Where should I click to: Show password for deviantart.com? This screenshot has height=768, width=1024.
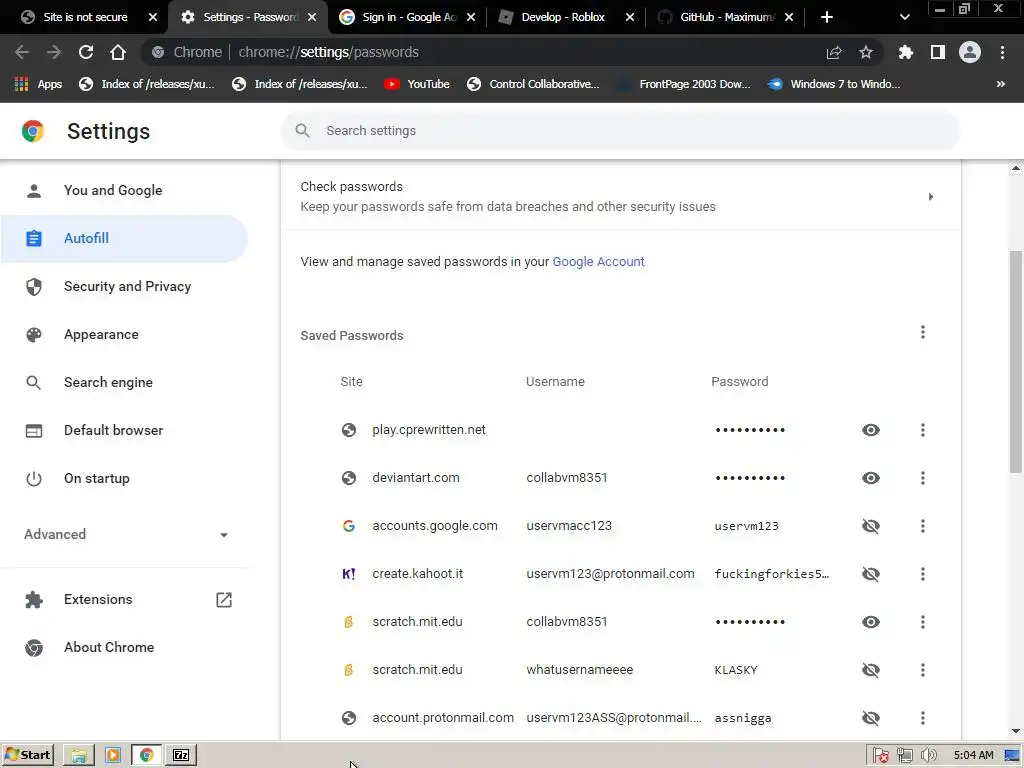871,478
